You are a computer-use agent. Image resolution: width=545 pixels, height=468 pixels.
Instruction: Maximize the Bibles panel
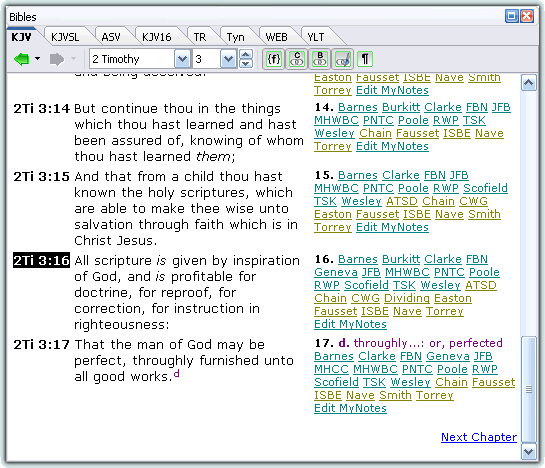[511, 16]
